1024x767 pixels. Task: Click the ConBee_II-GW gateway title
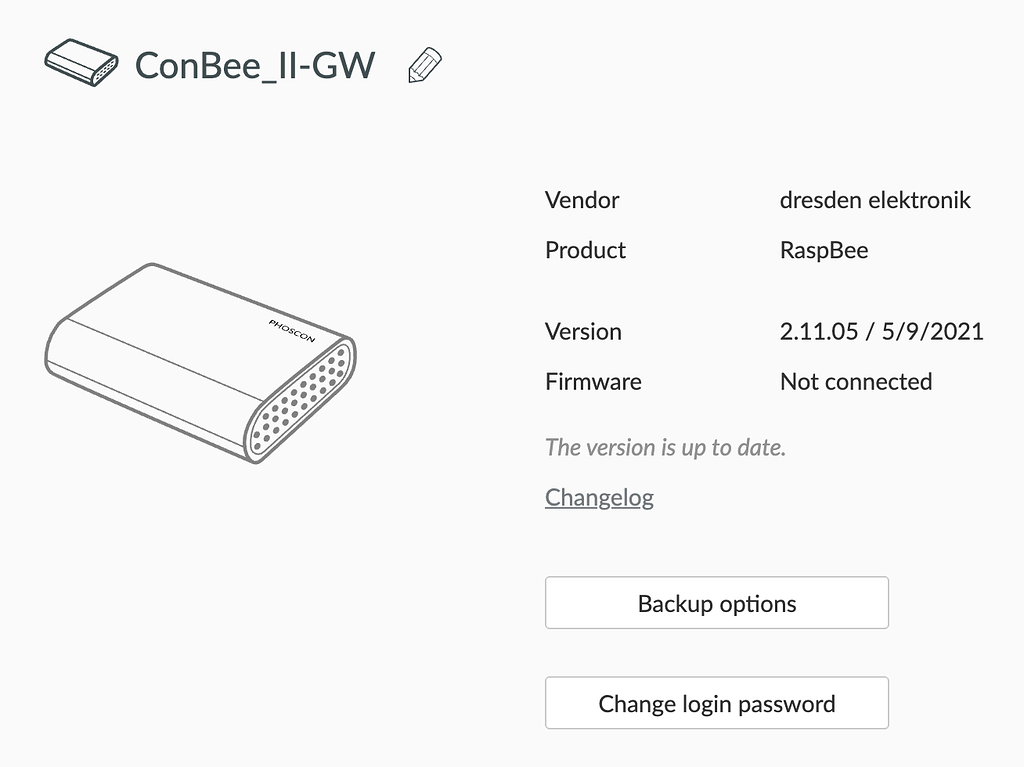[255, 64]
